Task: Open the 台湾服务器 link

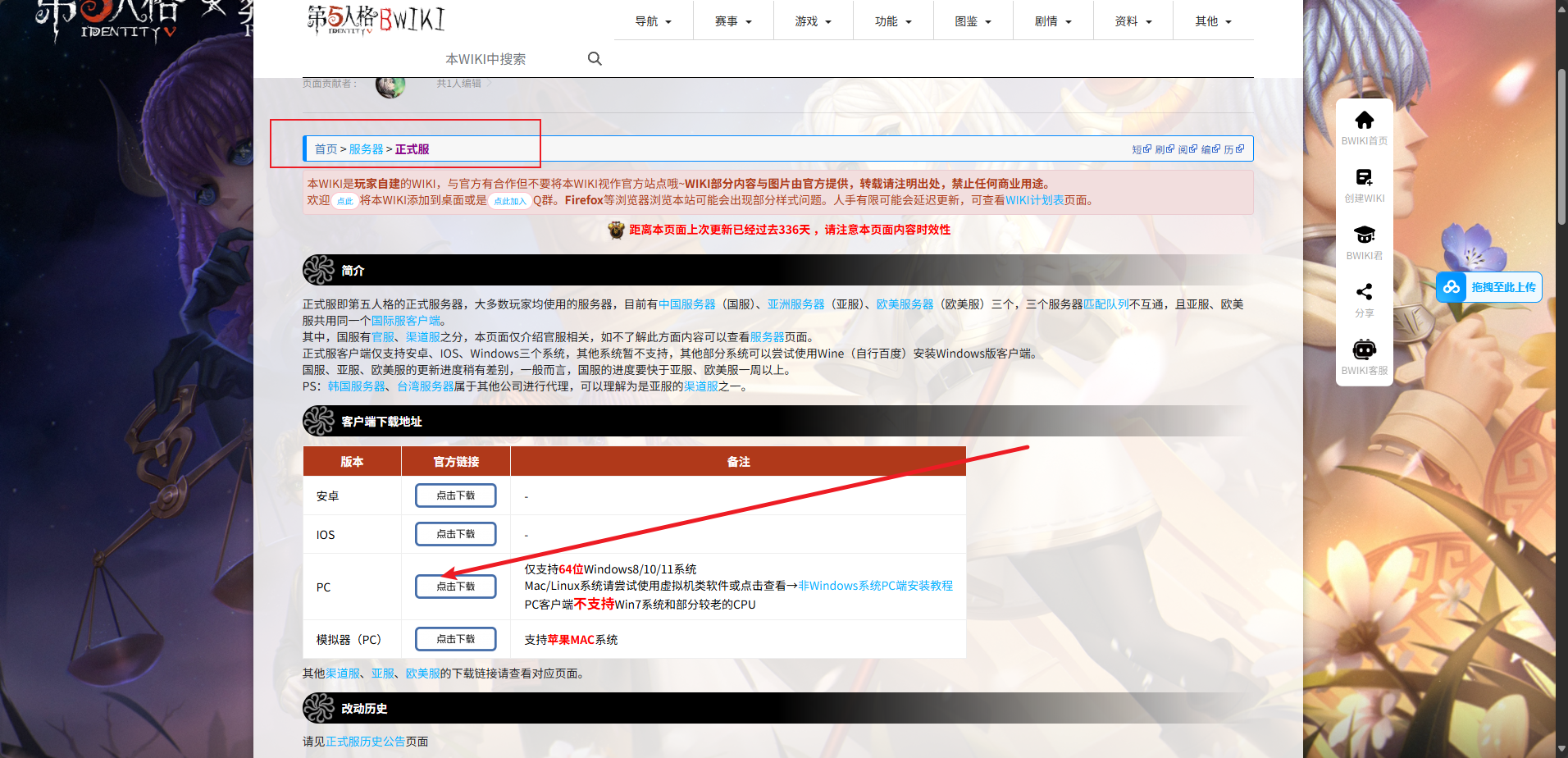Action: click(425, 386)
